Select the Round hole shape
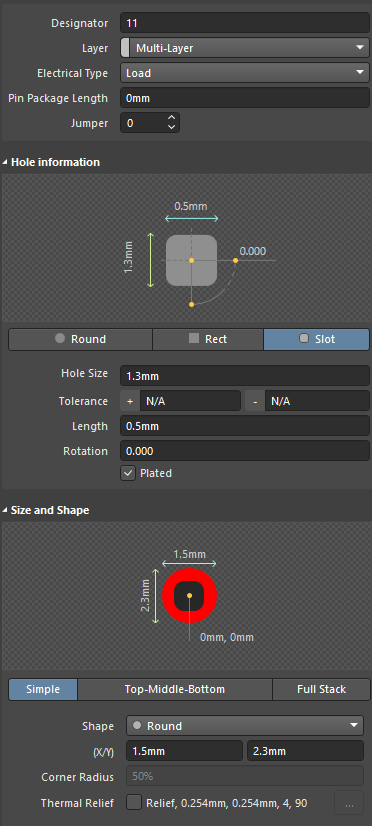This screenshot has height=826, width=372. coord(81,339)
